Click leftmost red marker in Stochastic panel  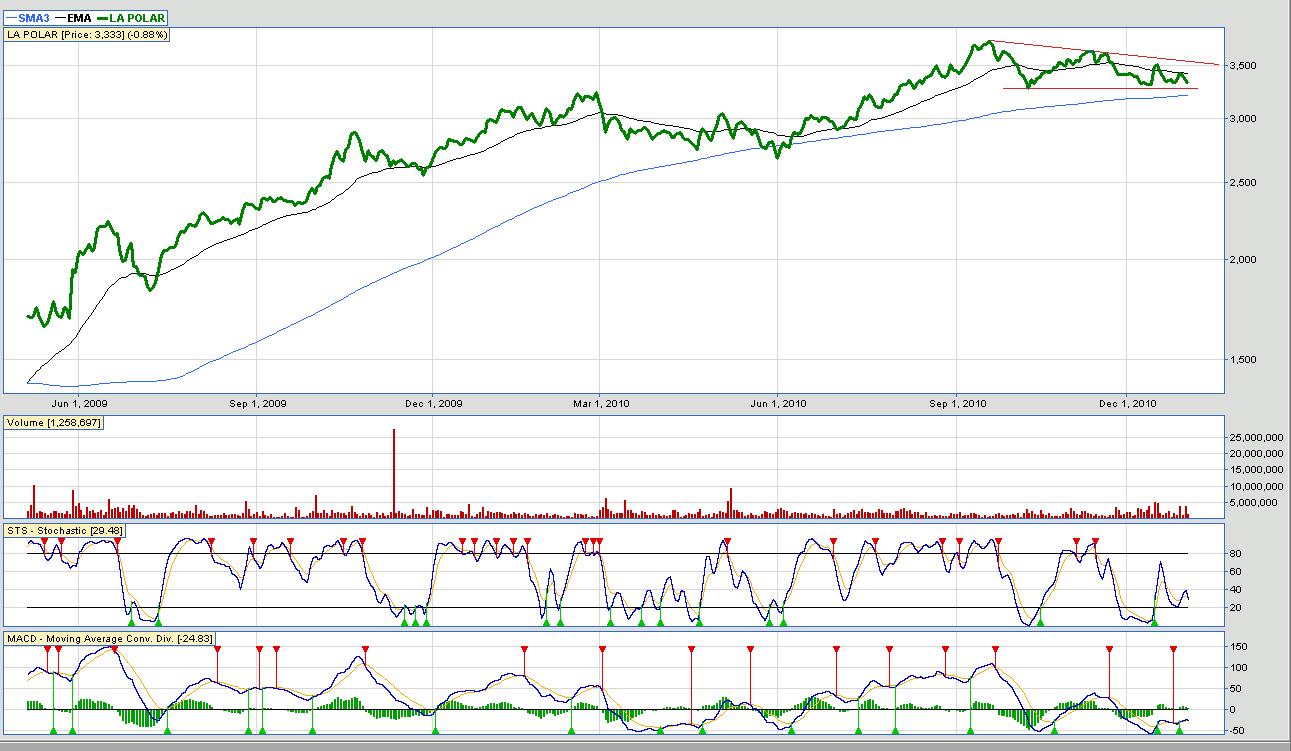click(x=45, y=541)
